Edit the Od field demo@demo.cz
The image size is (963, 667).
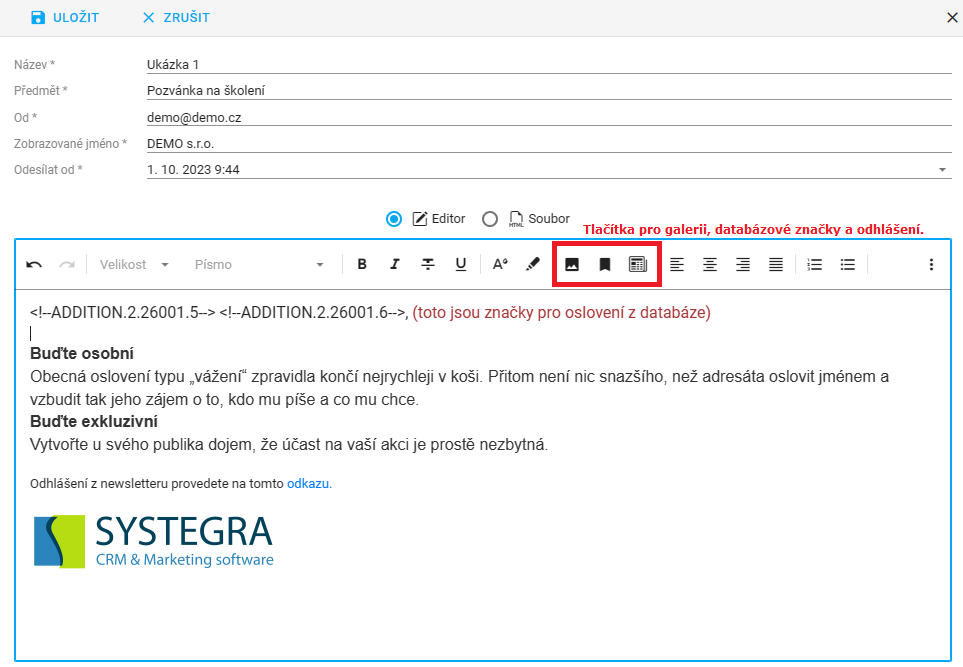[x=549, y=117]
